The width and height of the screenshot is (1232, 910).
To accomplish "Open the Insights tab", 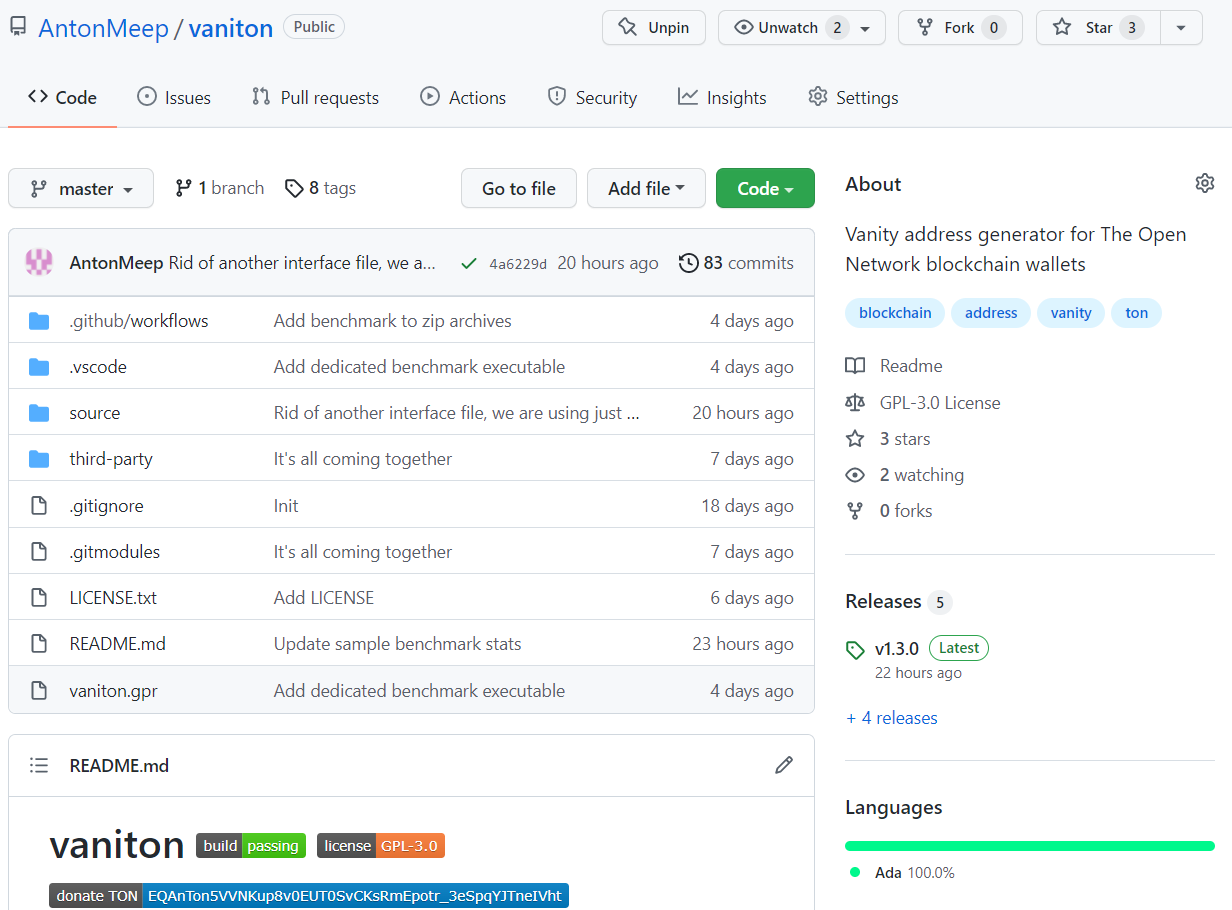I will (722, 97).
